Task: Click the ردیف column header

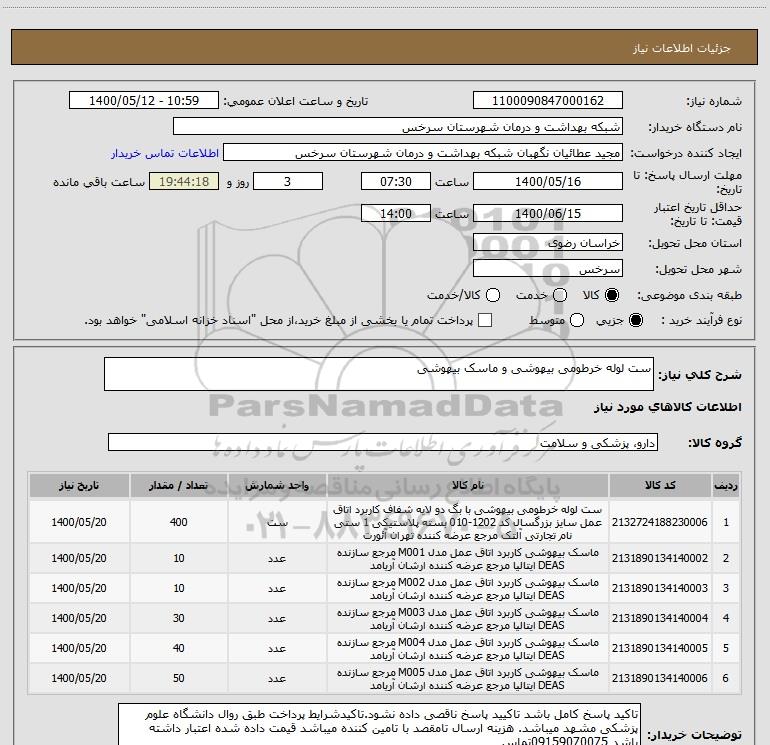Action: pos(726,486)
